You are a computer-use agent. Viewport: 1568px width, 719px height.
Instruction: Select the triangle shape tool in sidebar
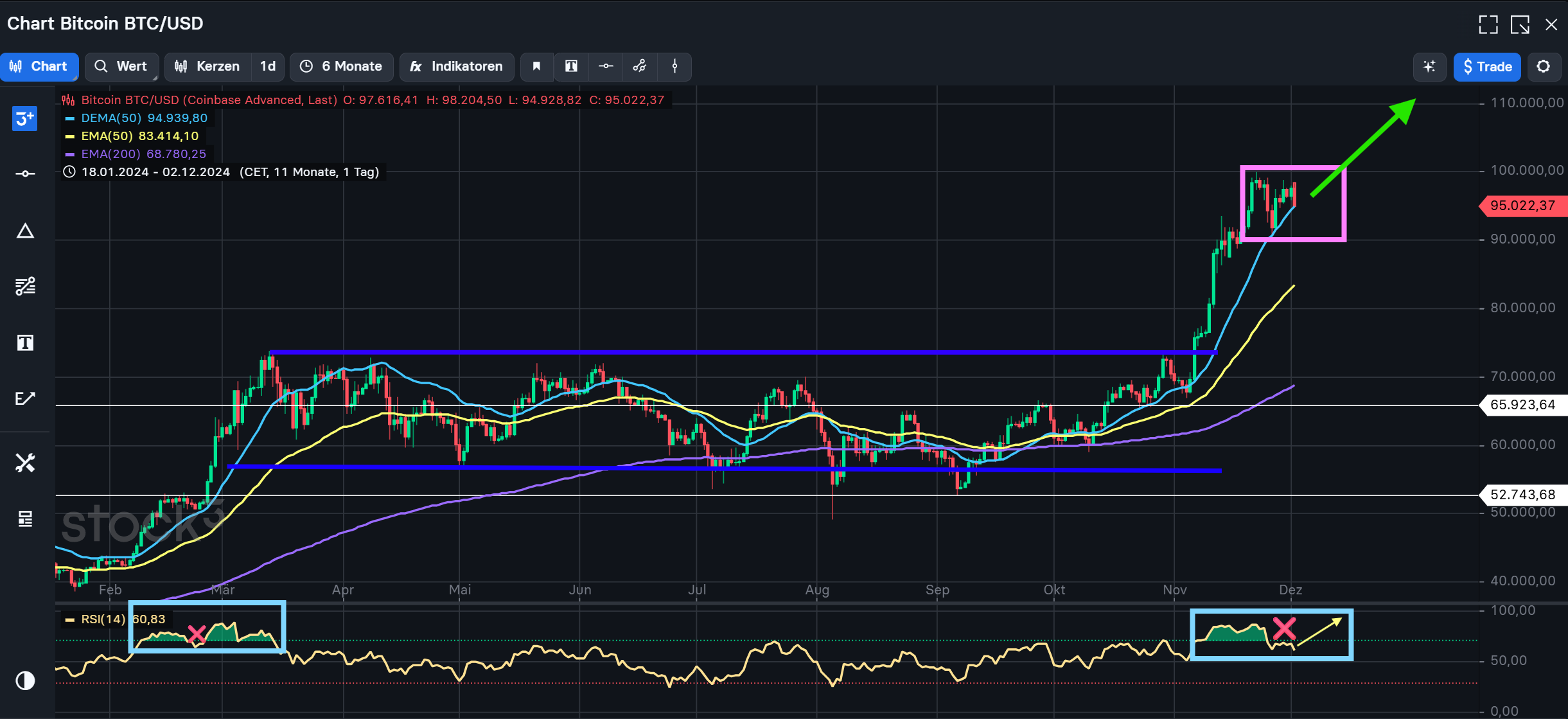click(25, 231)
